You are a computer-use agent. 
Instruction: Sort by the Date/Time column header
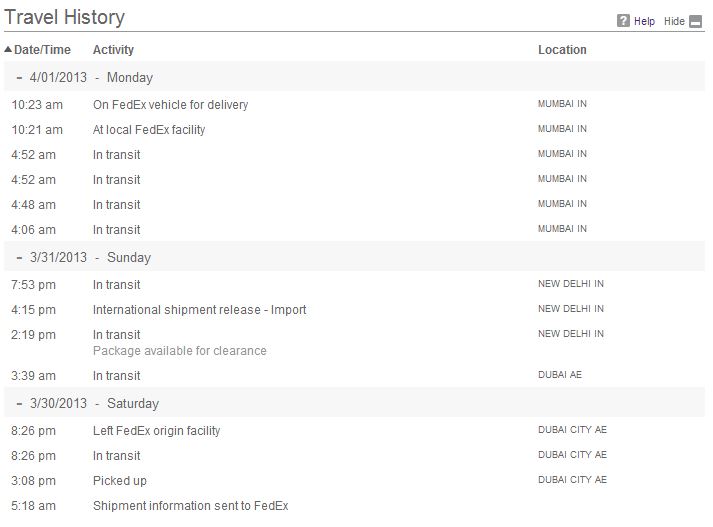(42, 50)
